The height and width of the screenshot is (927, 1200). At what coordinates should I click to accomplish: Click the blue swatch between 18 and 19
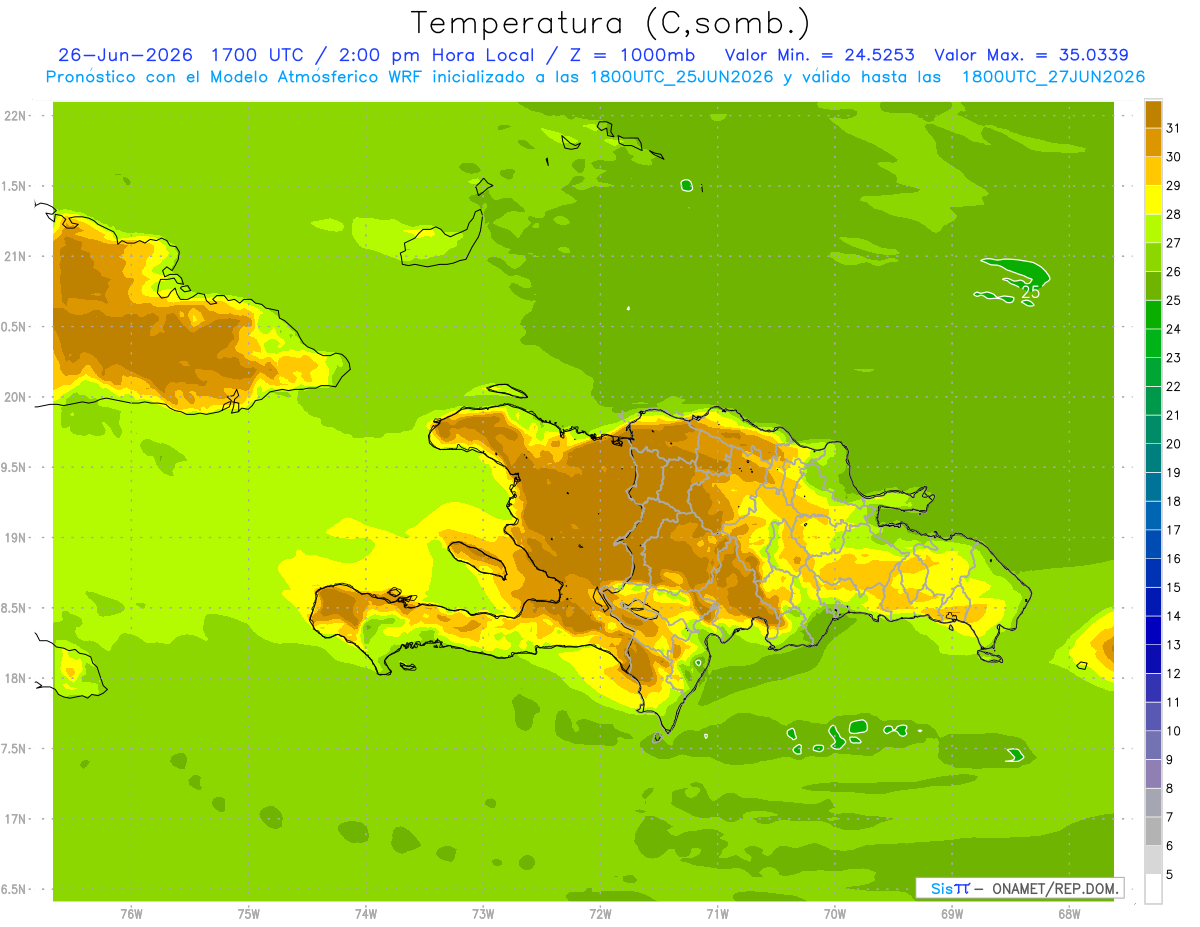click(x=1153, y=486)
